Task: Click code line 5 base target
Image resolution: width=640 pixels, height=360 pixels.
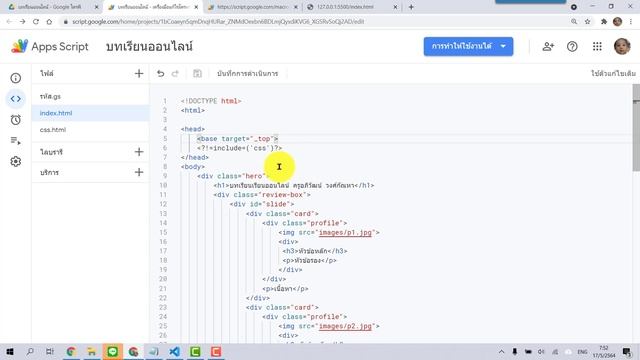Action: [237, 139]
